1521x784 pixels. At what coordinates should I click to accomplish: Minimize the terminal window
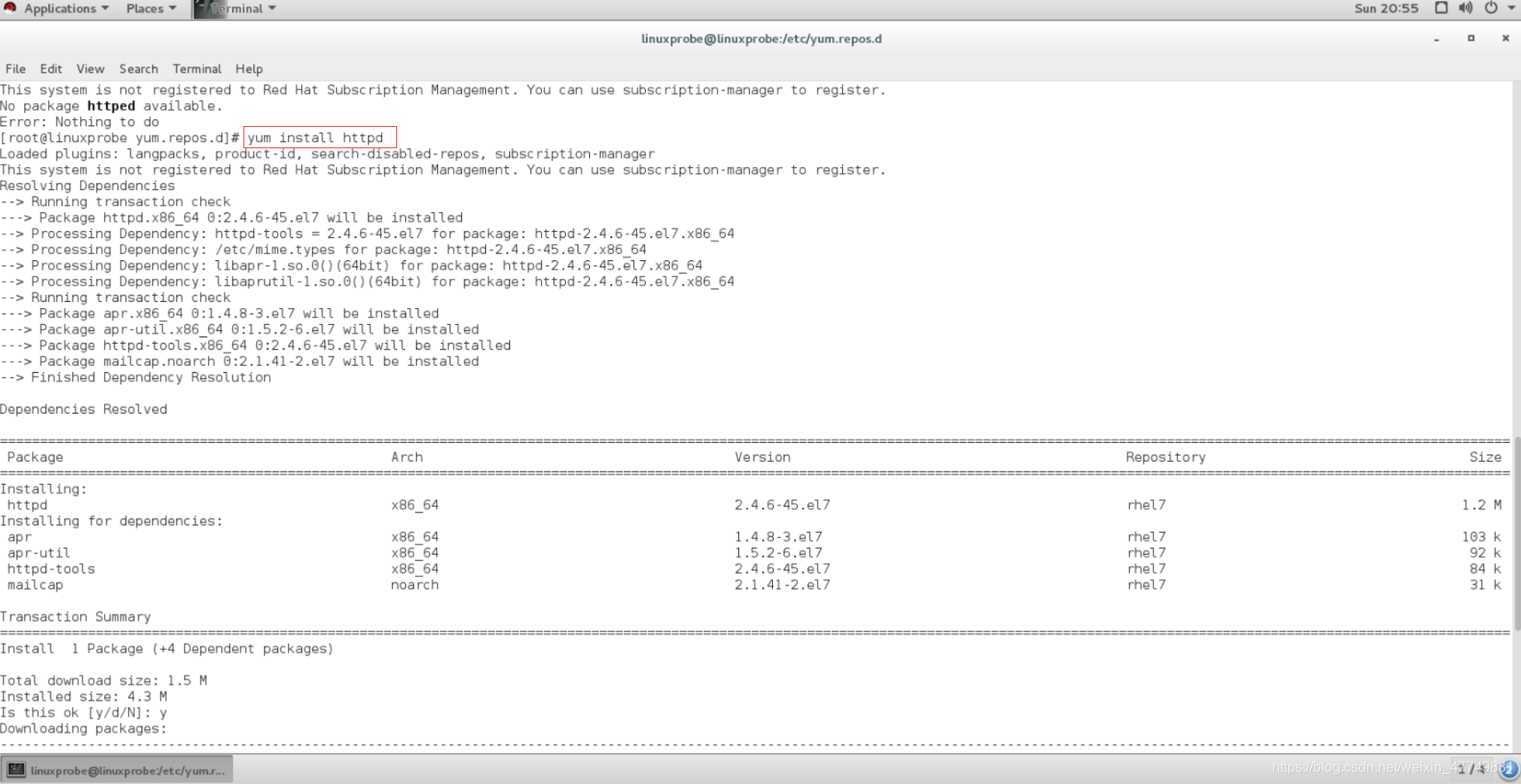(1437, 39)
